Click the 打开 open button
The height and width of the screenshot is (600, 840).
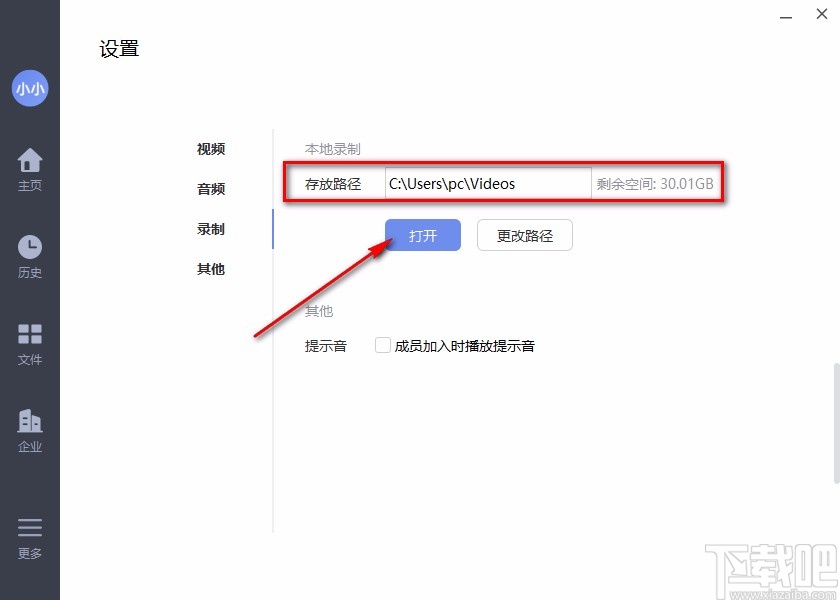click(422, 234)
